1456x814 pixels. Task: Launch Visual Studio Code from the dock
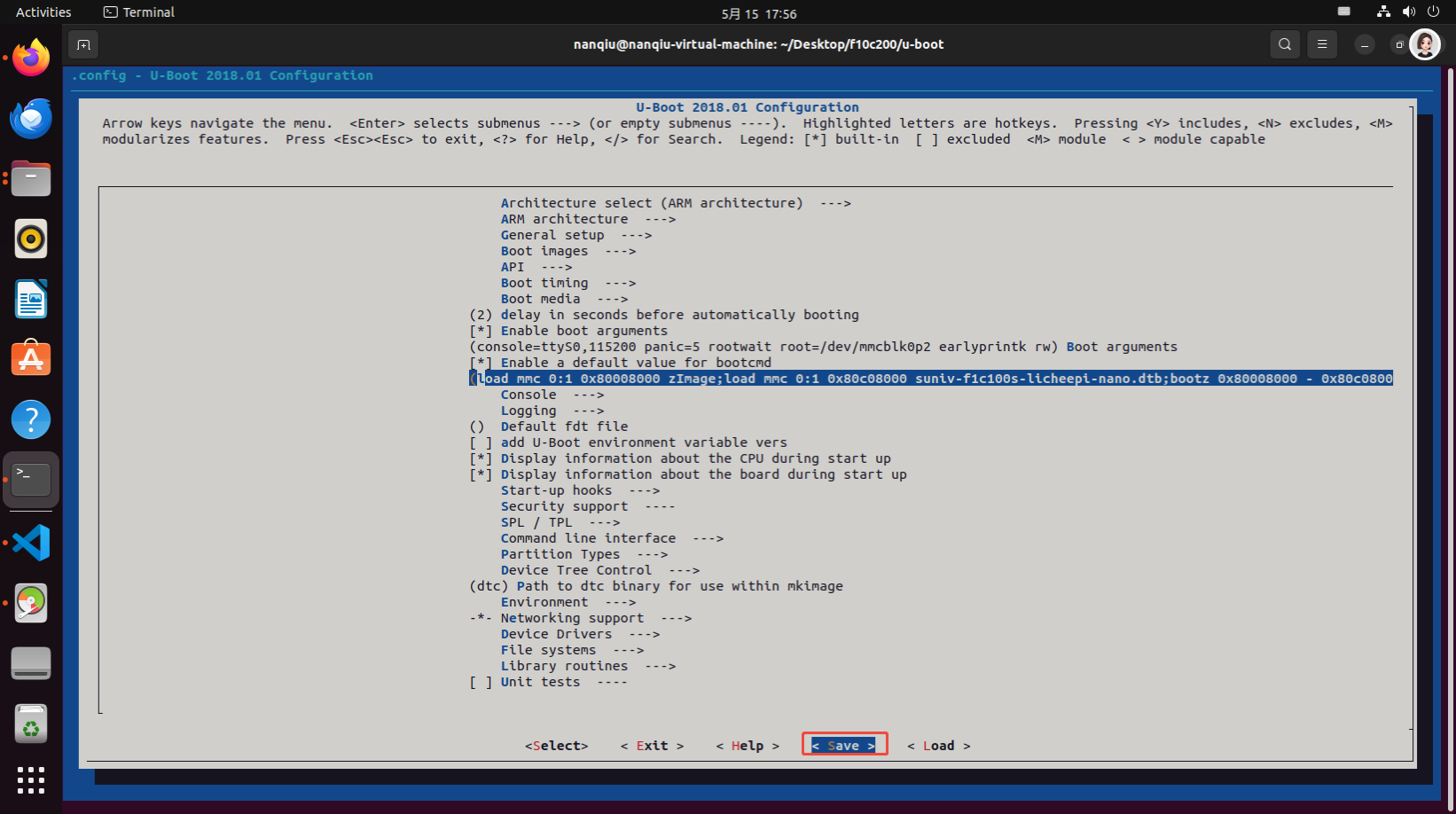(31, 543)
